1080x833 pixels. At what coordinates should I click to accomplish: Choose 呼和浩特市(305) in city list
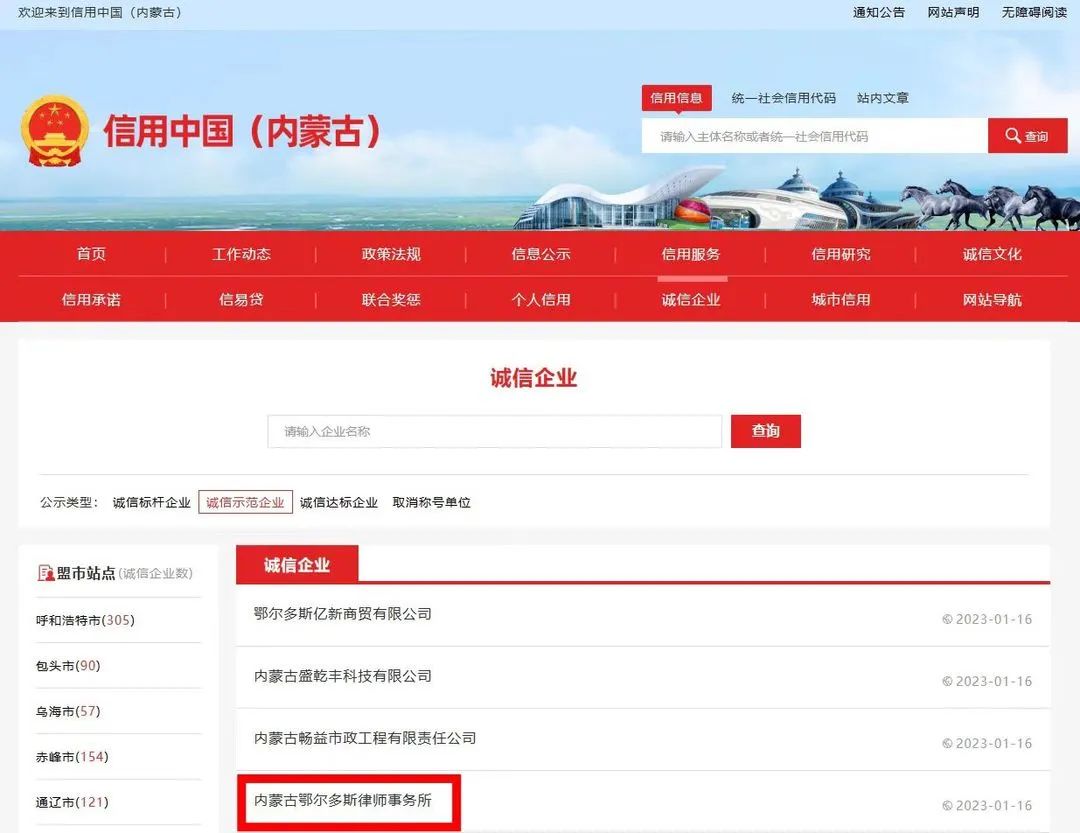pyautogui.click(x=85, y=620)
